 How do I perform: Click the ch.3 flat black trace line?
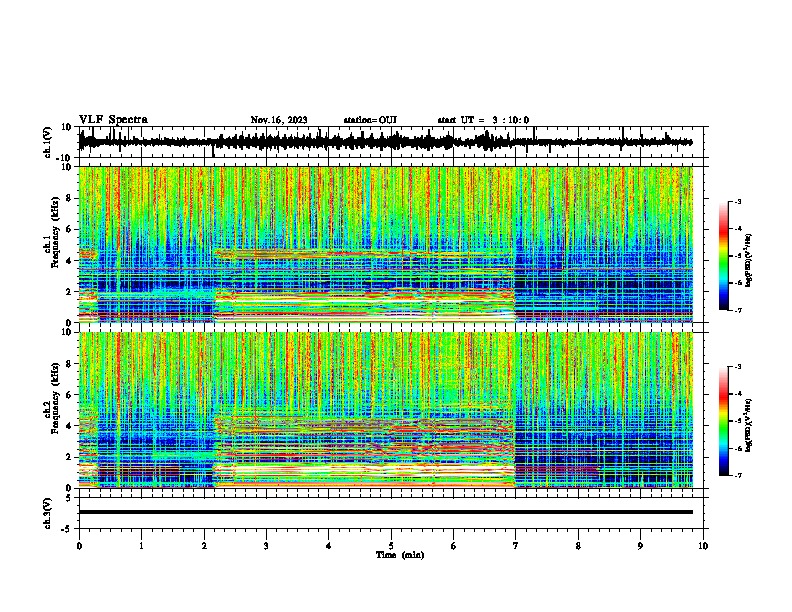click(385, 512)
